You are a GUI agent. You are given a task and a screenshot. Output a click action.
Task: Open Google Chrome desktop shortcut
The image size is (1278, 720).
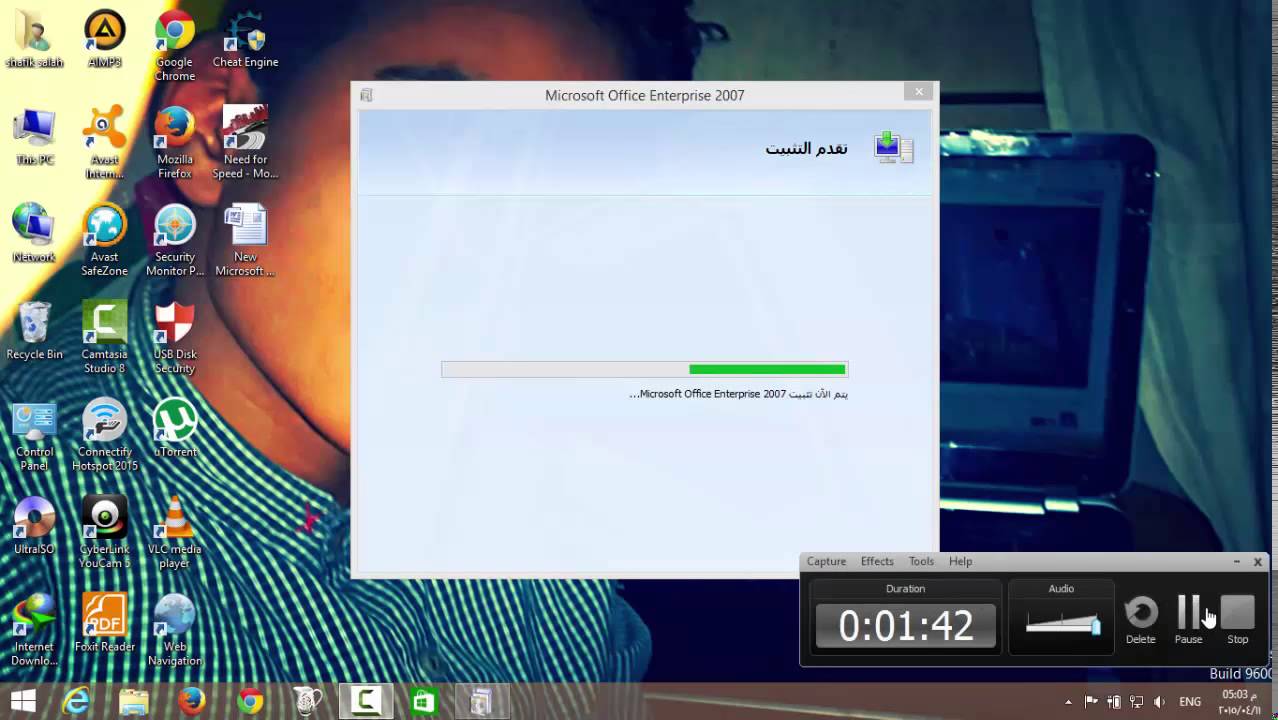point(174,46)
